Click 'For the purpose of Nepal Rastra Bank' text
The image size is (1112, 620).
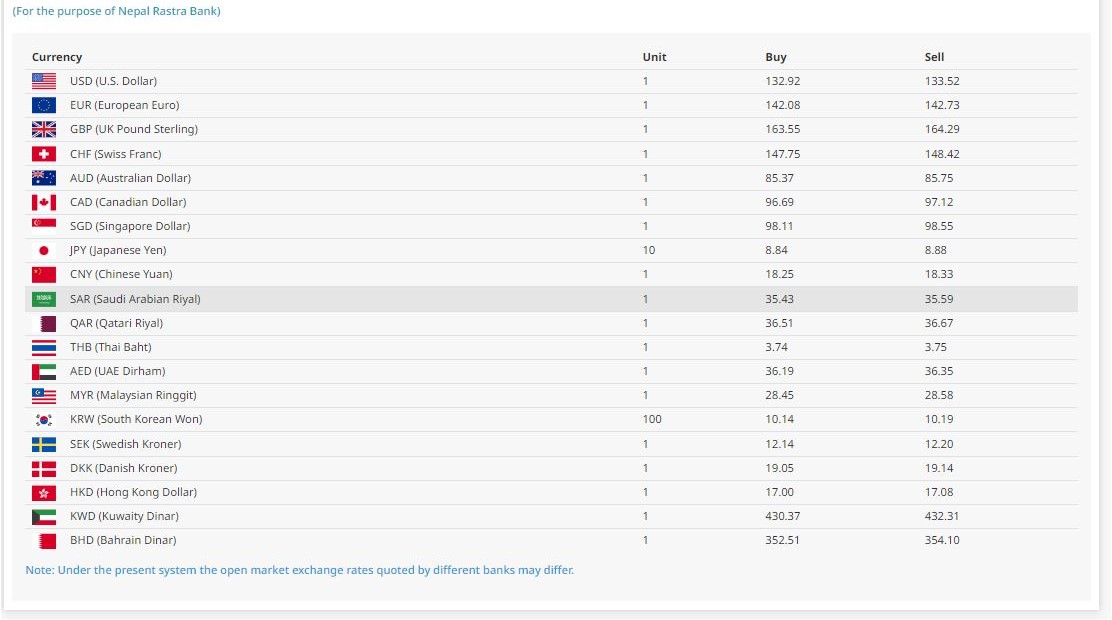click(x=116, y=11)
